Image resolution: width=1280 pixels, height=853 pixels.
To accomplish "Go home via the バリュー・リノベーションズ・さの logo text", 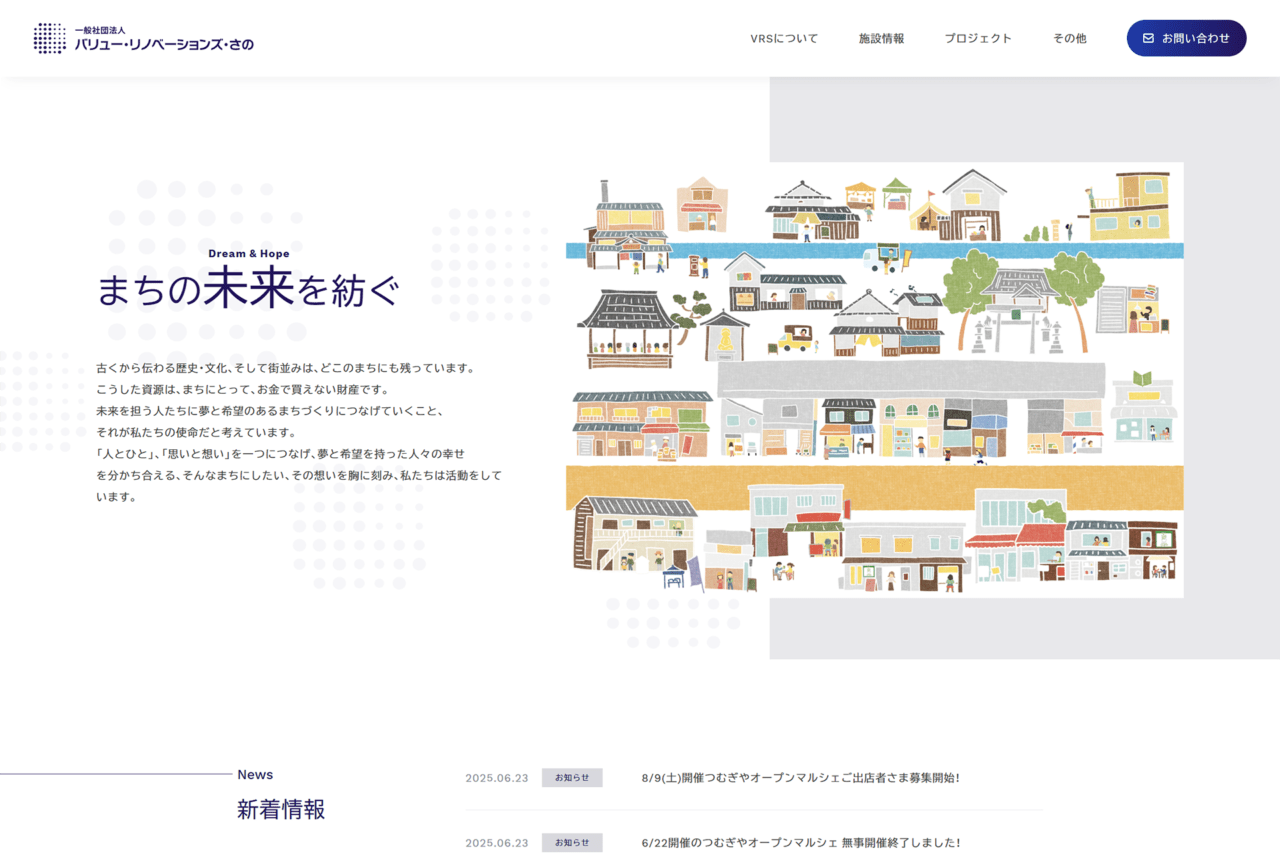I will 164,44.
